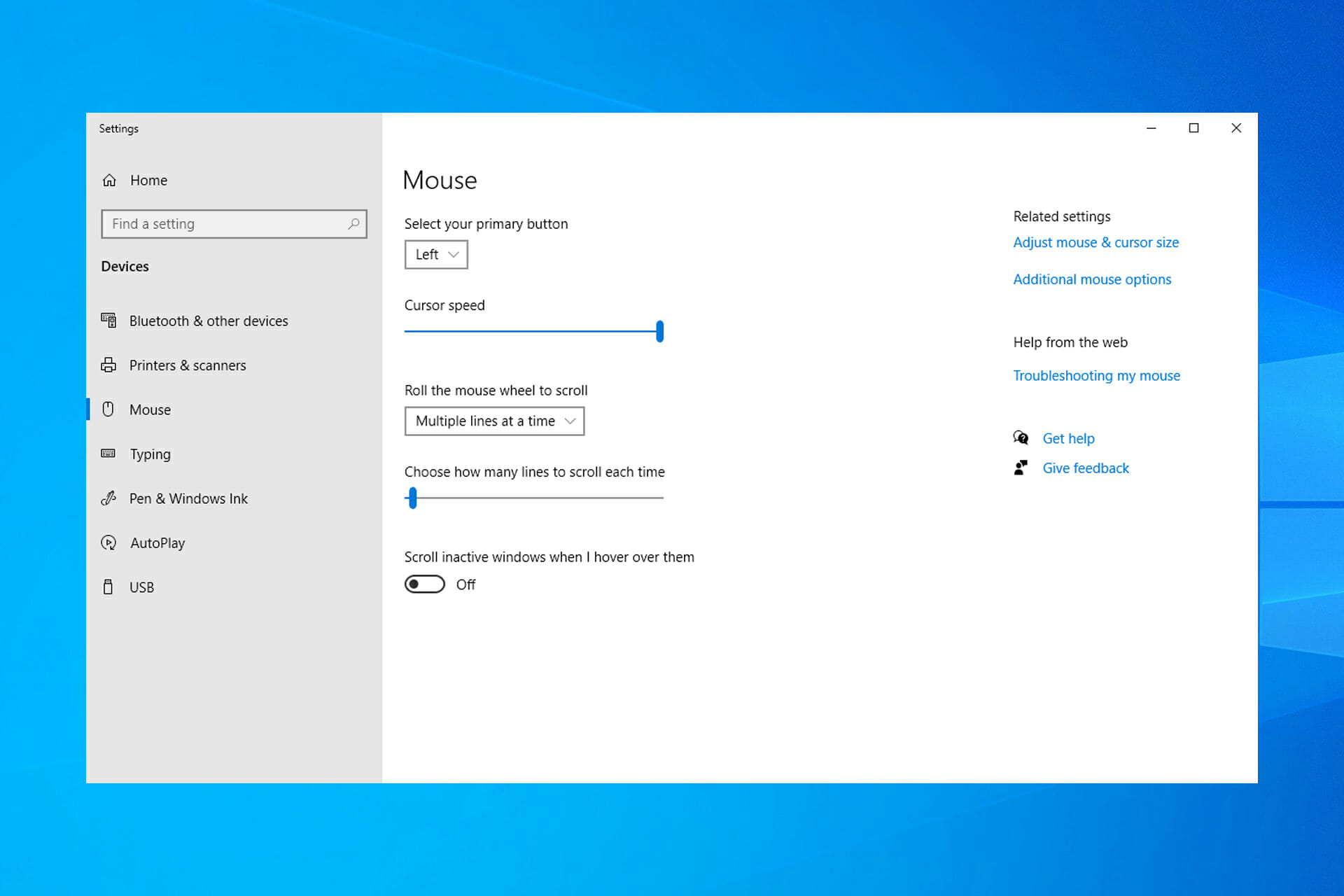Go to Home in Settings
The width and height of the screenshot is (1344, 896).
click(x=234, y=181)
